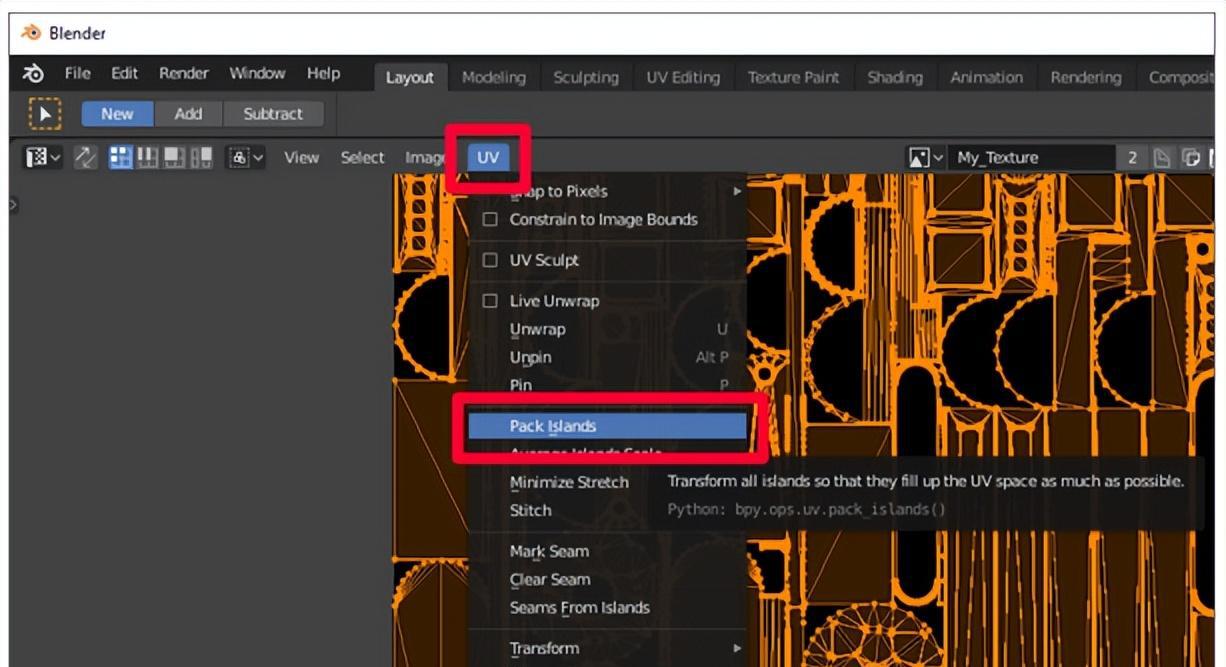The width and height of the screenshot is (1226, 667).
Task: Open the Help menu
Action: point(323,74)
